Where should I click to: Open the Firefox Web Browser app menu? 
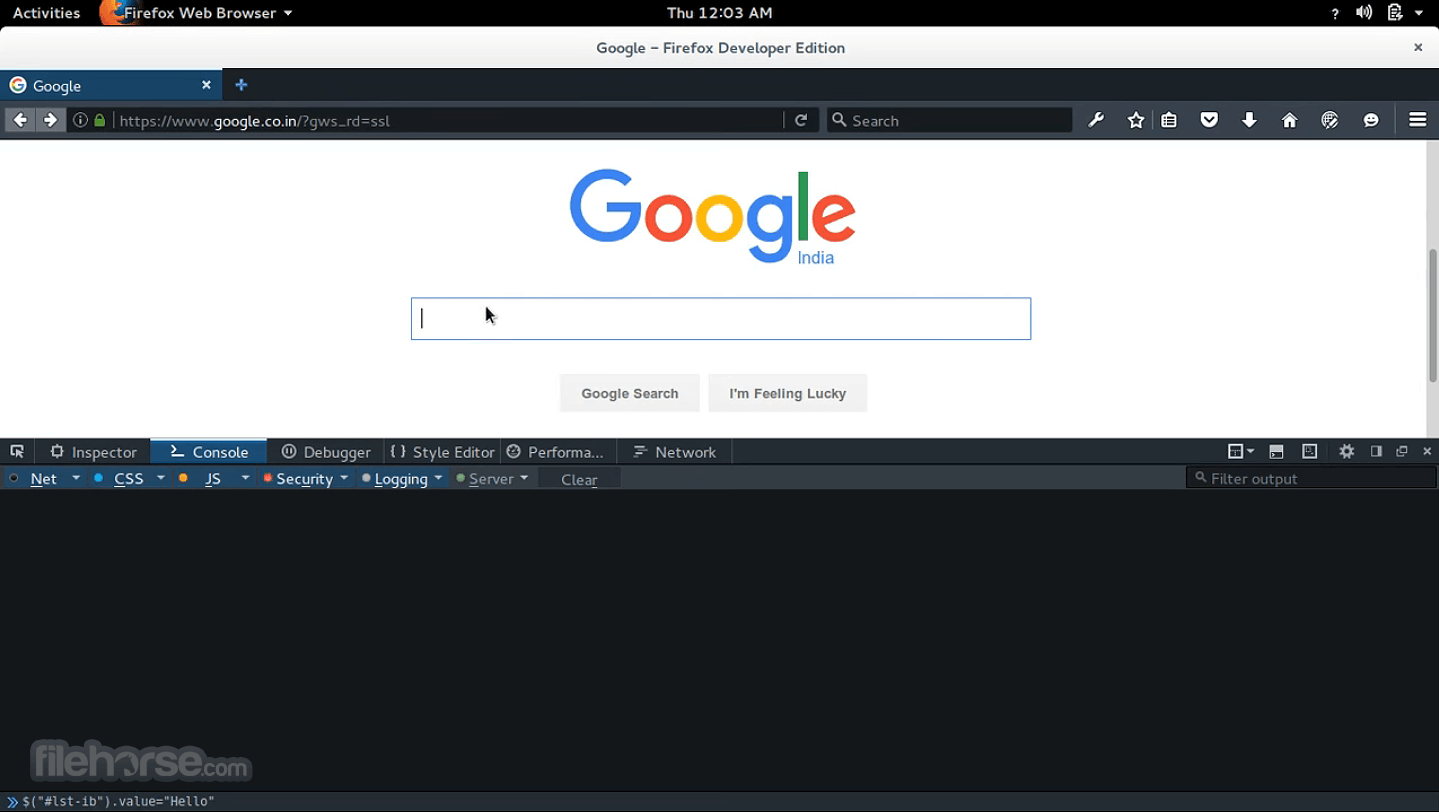[197, 13]
